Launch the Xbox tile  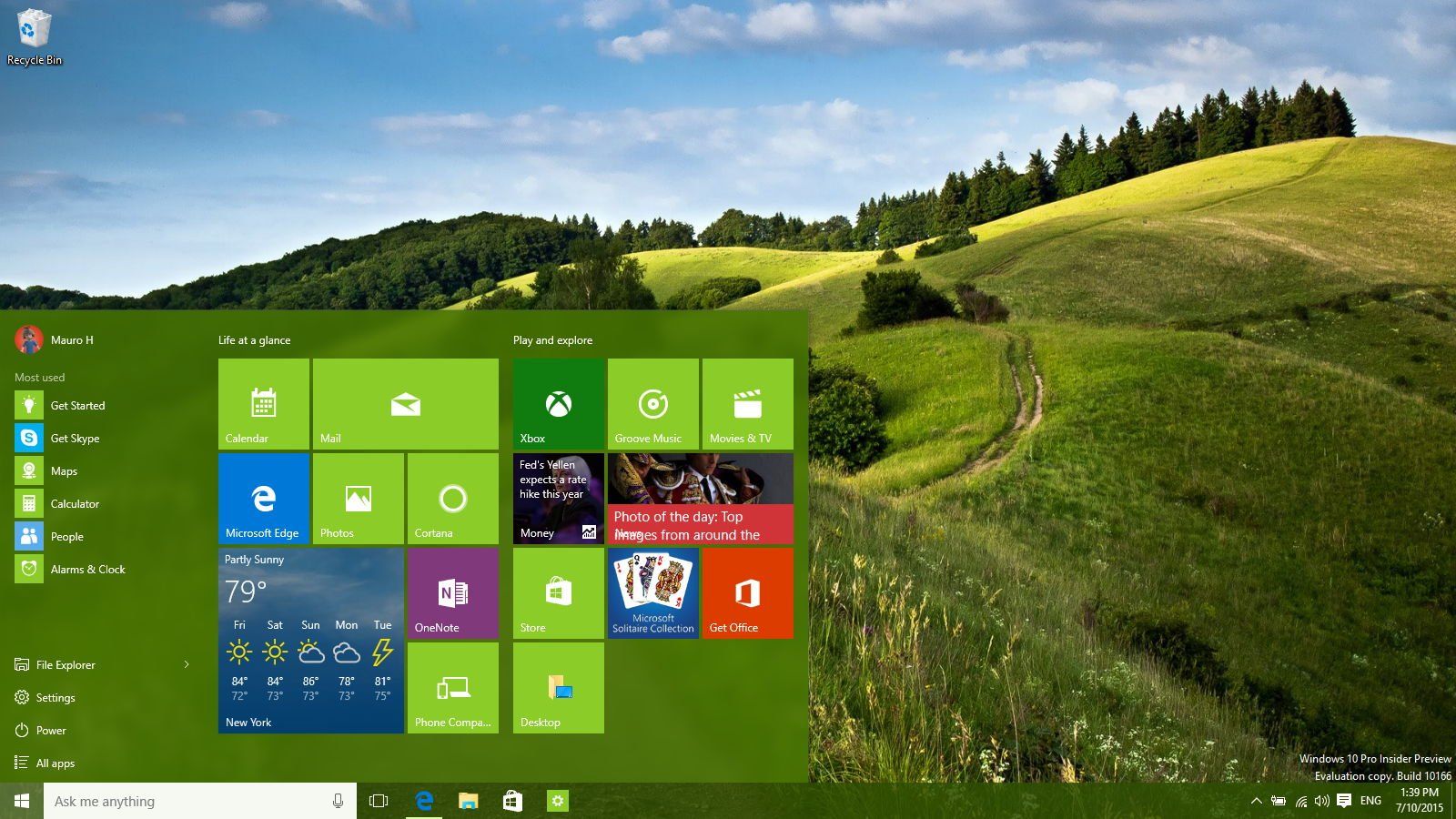(559, 404)
